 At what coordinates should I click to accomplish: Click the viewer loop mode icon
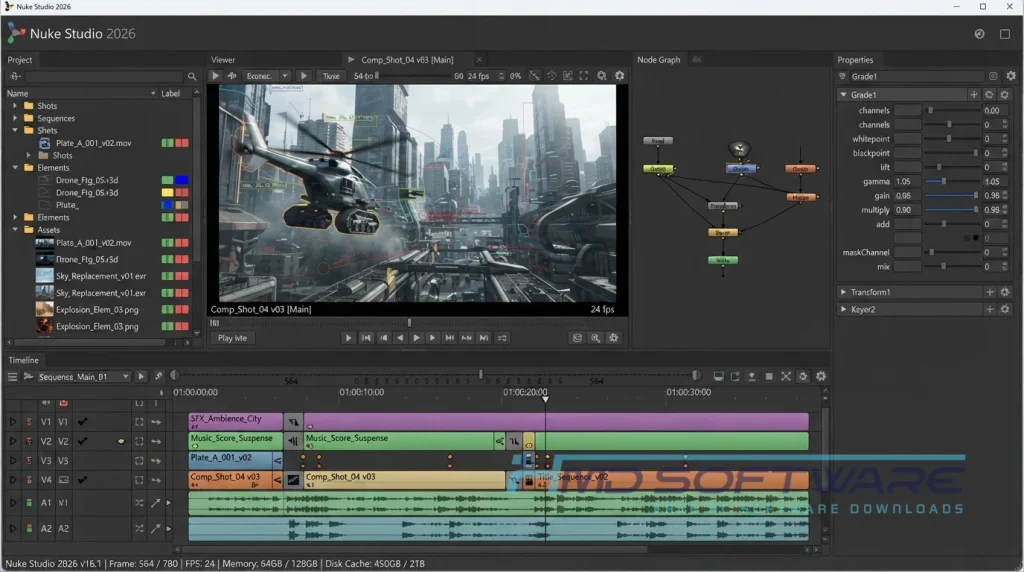click(502, 338)
